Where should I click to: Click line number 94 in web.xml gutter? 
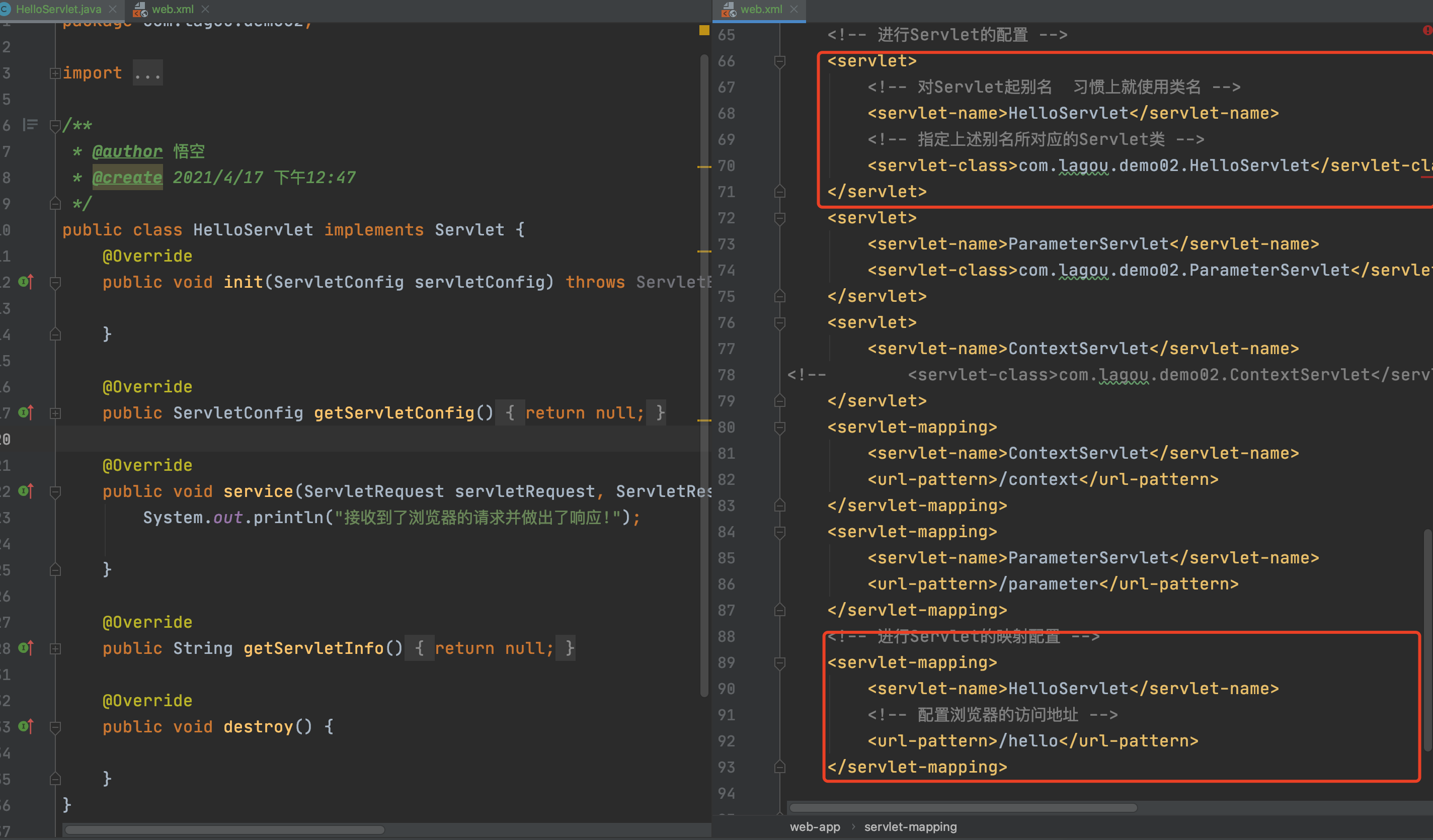click(x=726, y=793)
